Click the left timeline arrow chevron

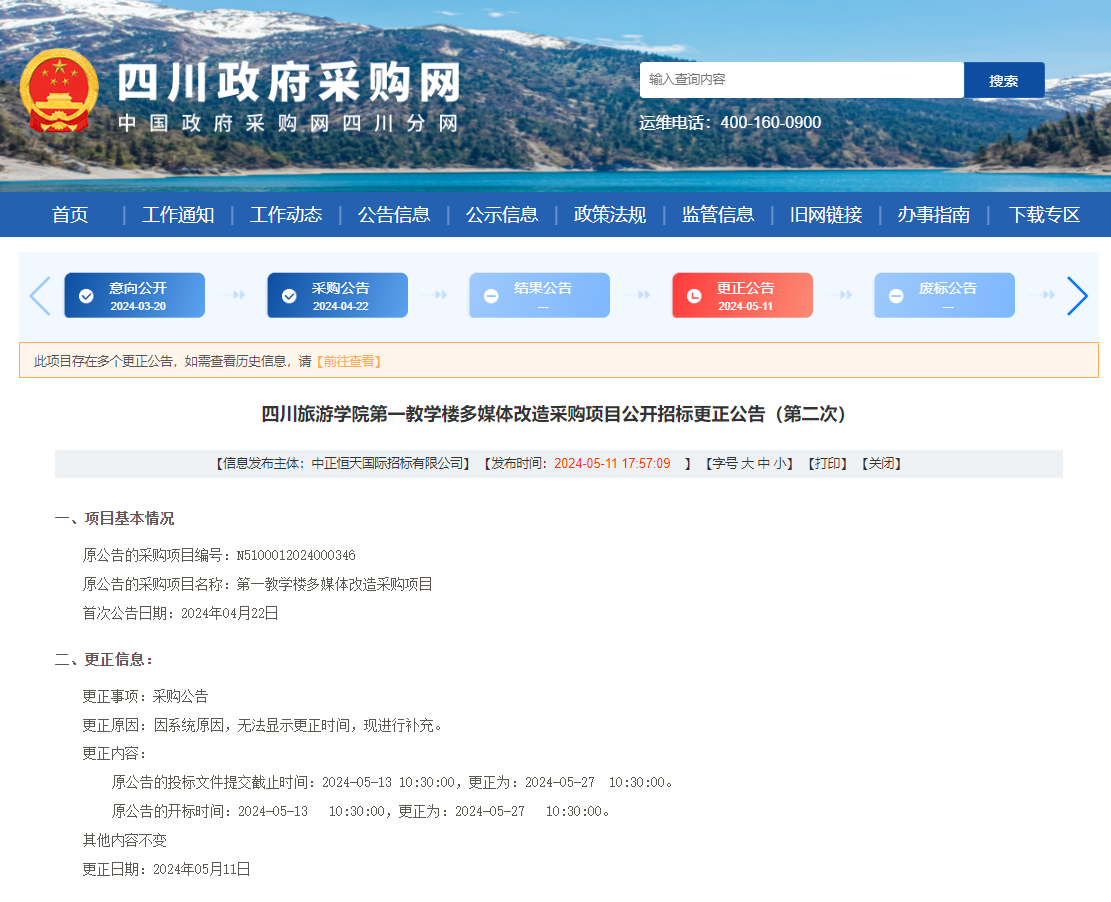(40, 295)
